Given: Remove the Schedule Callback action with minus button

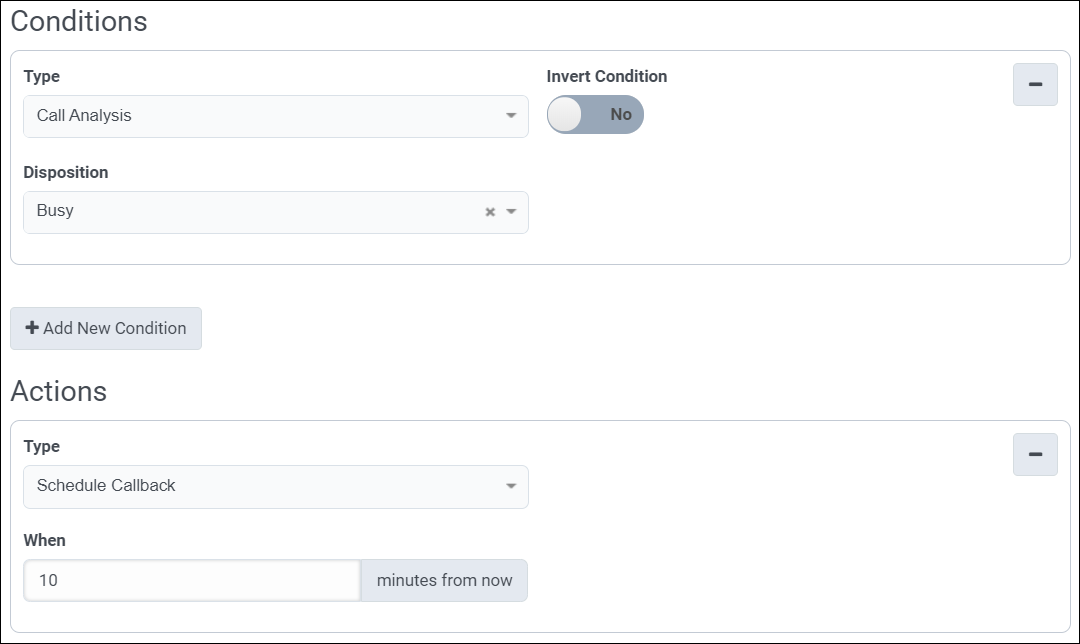Looking at the screenshot, I should (1035, 455).
